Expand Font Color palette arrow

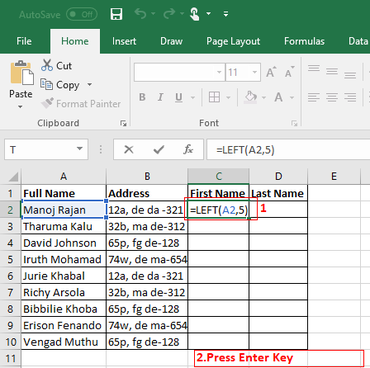(292, 98)
